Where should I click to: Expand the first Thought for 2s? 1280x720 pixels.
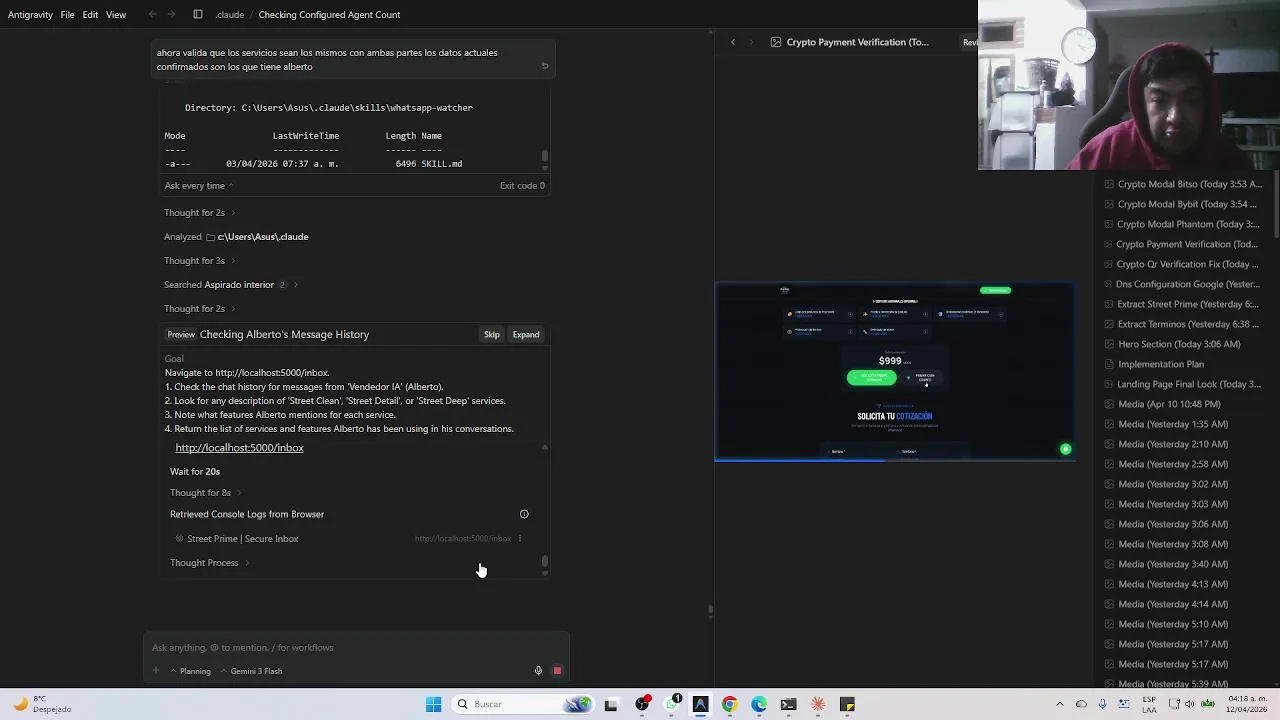tap(200, 213)
